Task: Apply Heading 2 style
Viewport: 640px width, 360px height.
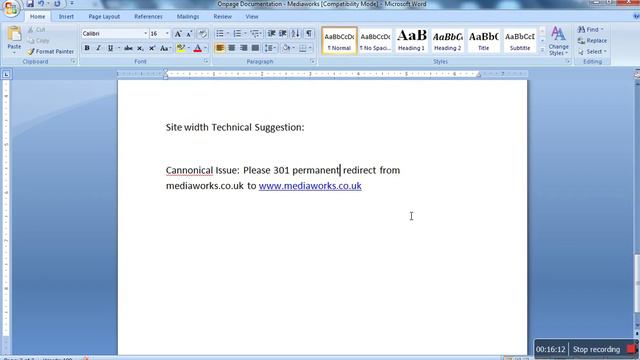Action: tap(447, 41)
